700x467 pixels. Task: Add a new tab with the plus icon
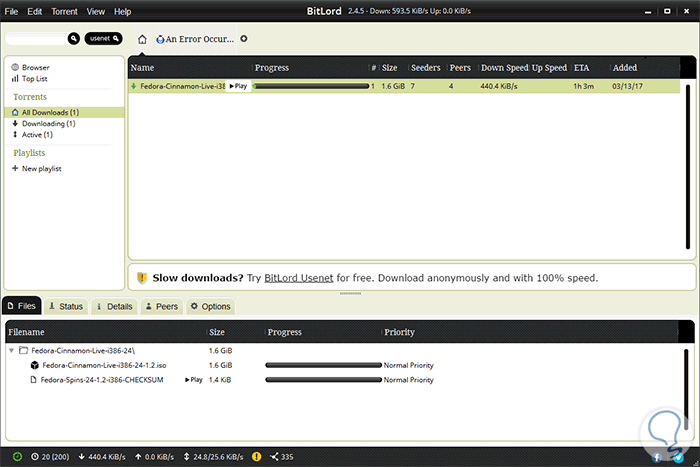coord(244,39)
